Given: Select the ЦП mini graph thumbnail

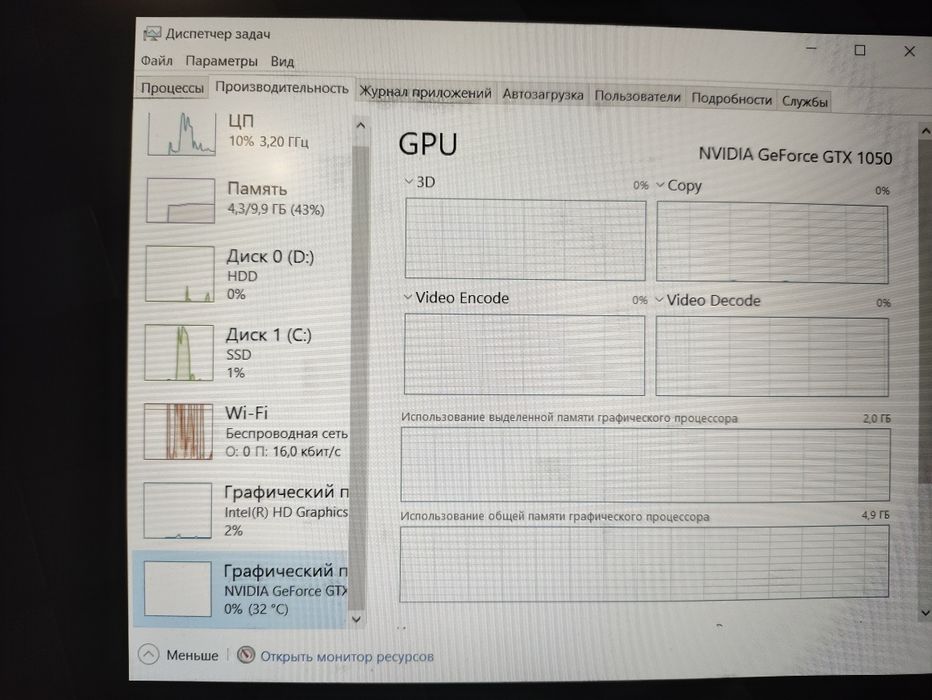Looking at the screenshot, I should coord(181,134).
